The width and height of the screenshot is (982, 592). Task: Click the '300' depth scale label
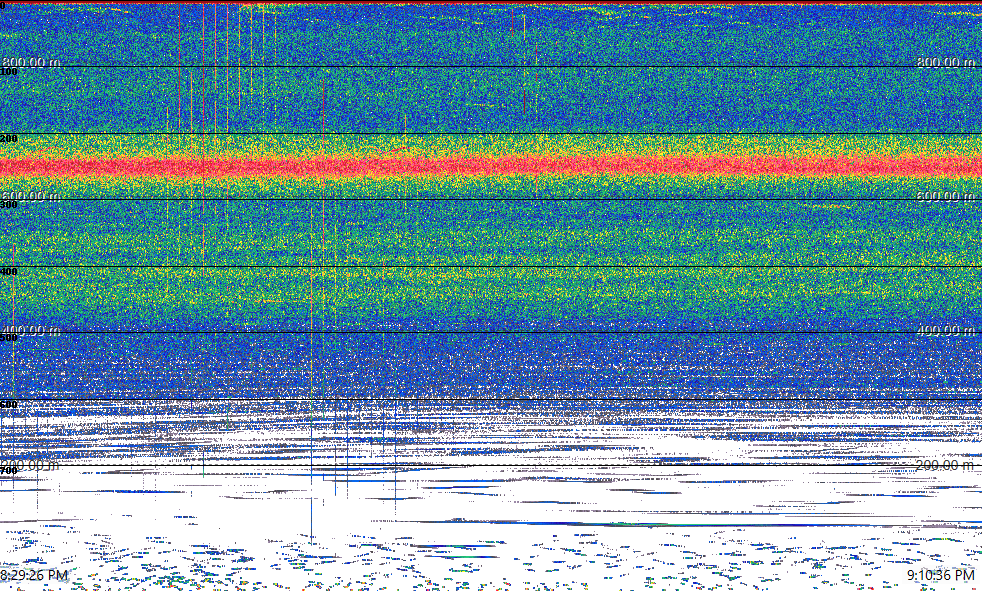[9, 204]
